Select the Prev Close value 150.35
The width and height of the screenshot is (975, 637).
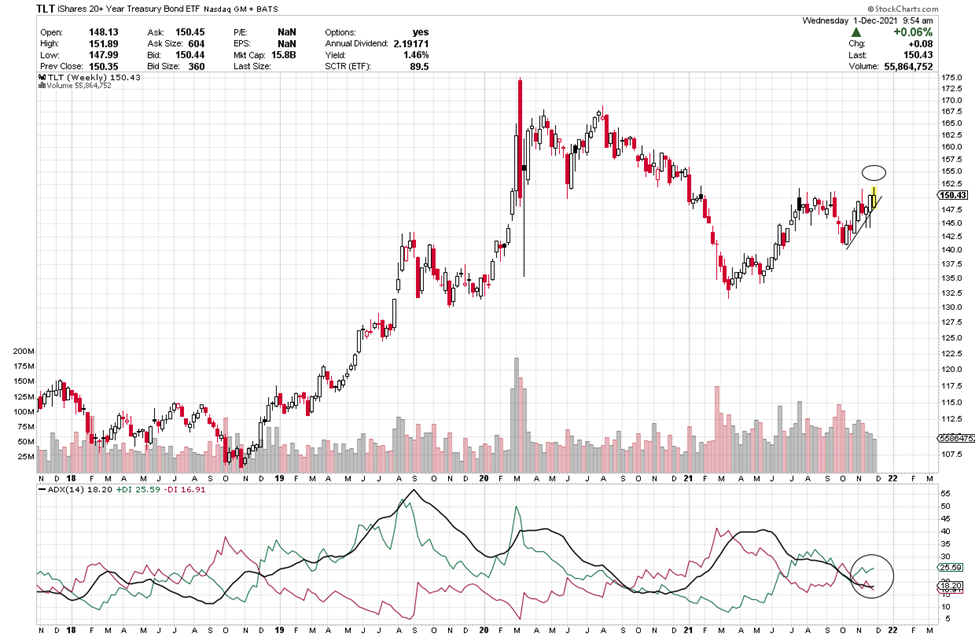(103, 66)
